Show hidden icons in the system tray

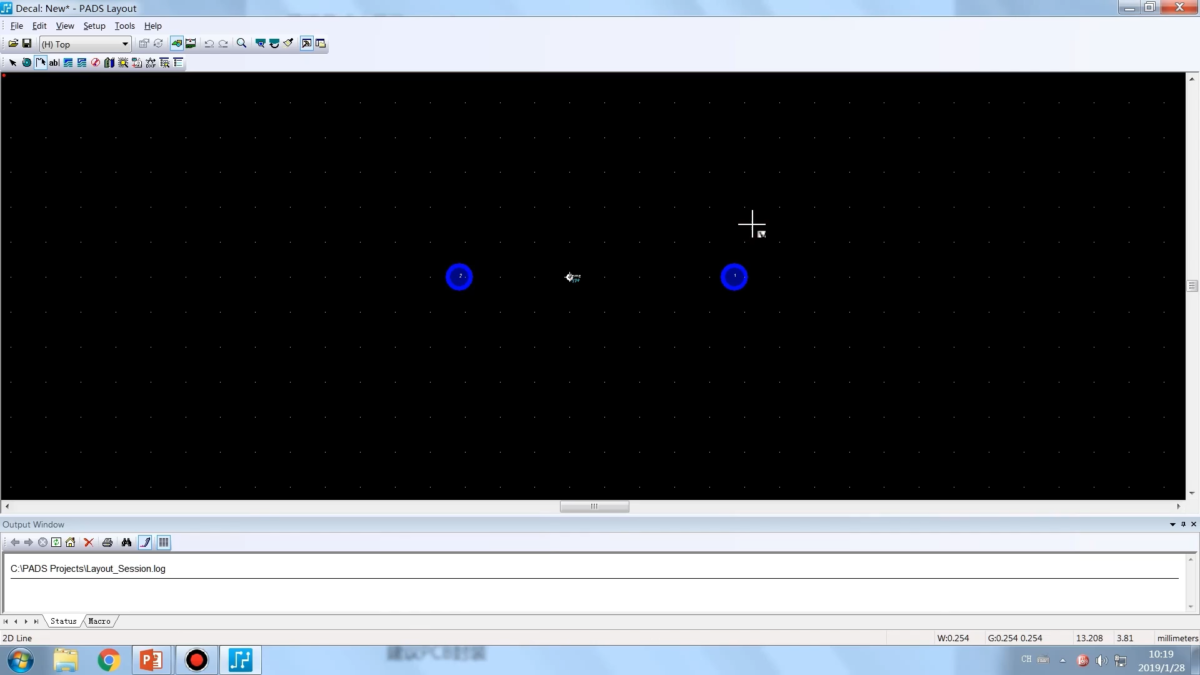(1063, 660)
